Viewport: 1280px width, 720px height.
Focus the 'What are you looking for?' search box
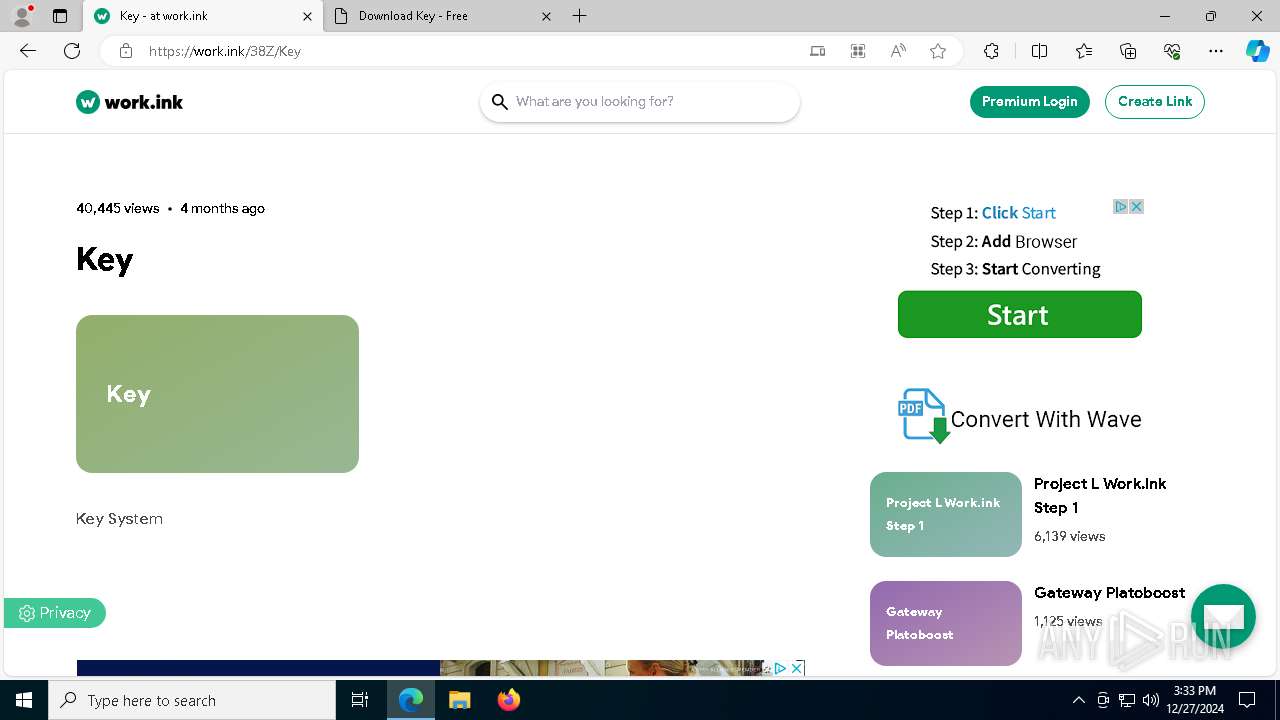[x=640, y=102]
